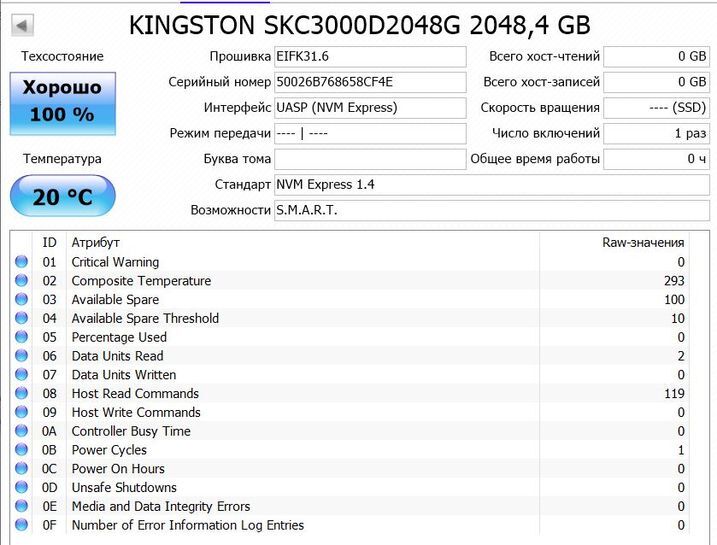
Task: Click the ID column header
Action: [x=49, y=243]
